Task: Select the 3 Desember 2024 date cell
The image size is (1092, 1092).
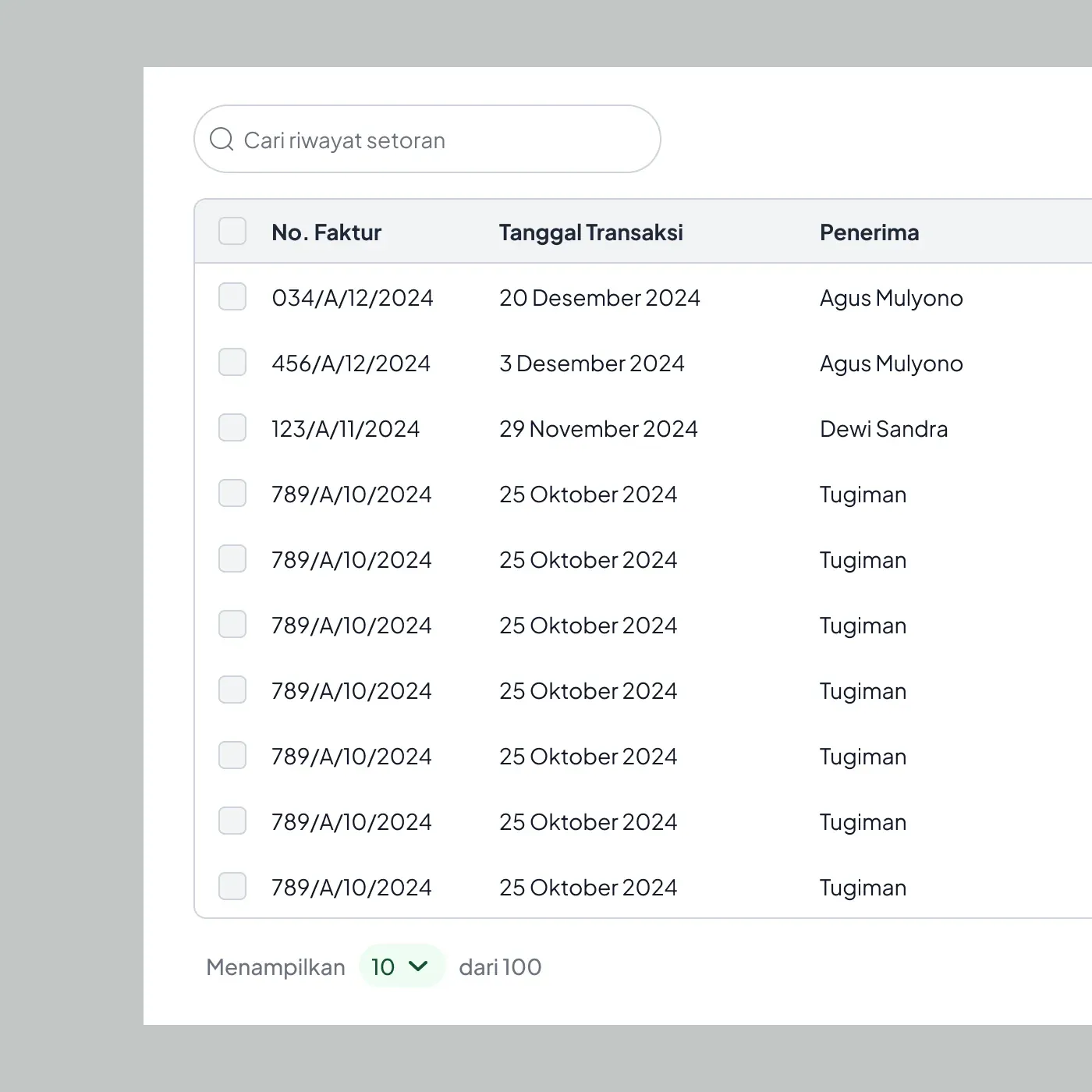Action: [592, 363]
